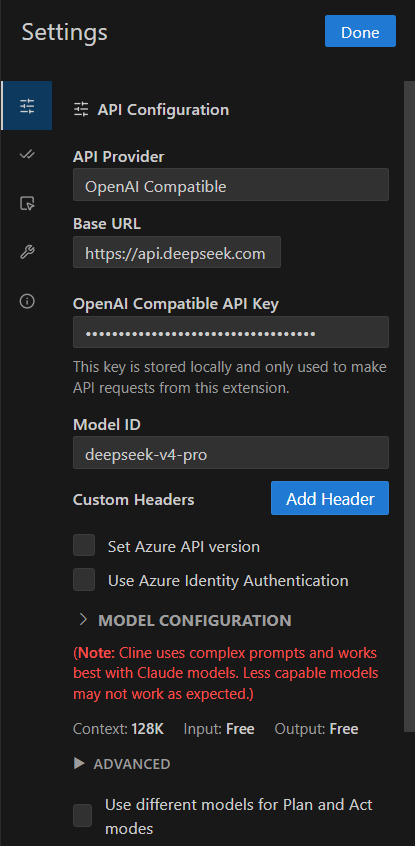
Task: Click the key stored locally description text
Action: (230, 378)
